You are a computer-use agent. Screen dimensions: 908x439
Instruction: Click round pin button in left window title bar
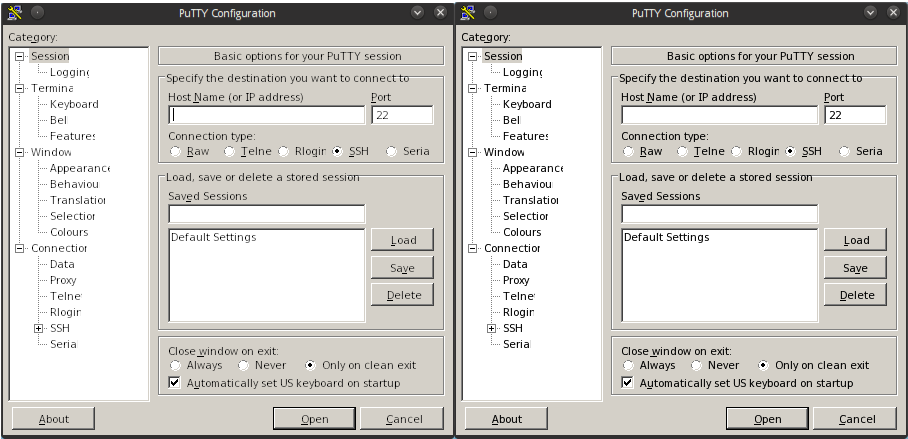(x=37, y=12)
